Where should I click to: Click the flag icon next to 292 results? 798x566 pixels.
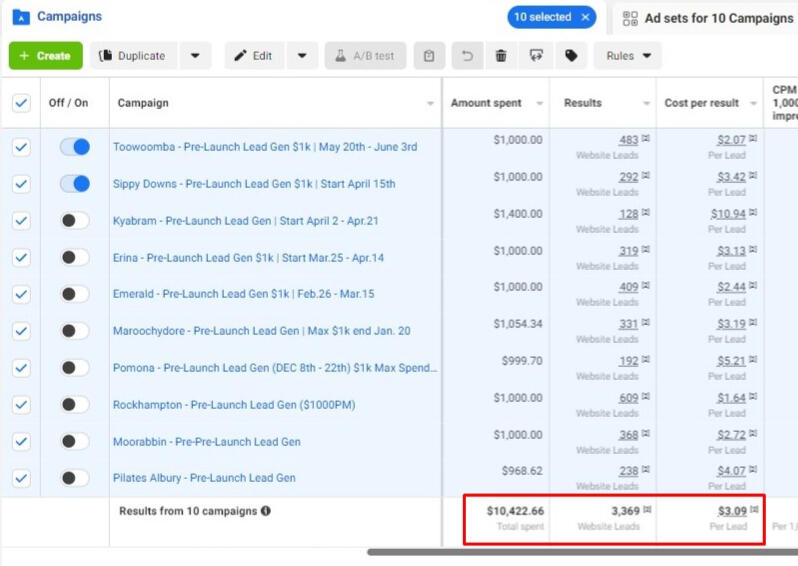pyautogui.click(x=646, y=176)
